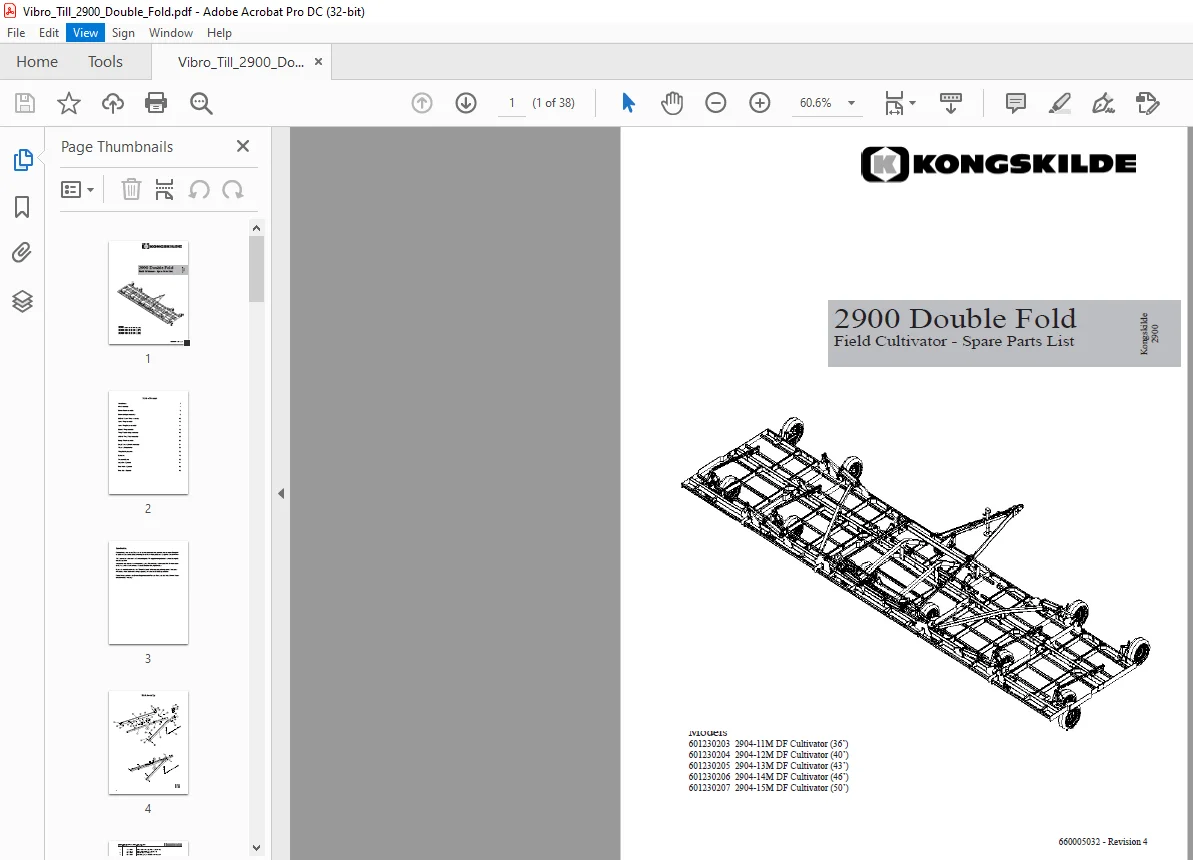Choose the Selection arrow tool
The width and height of the screenshot is (1193, 860).
(x=628, y=103)
